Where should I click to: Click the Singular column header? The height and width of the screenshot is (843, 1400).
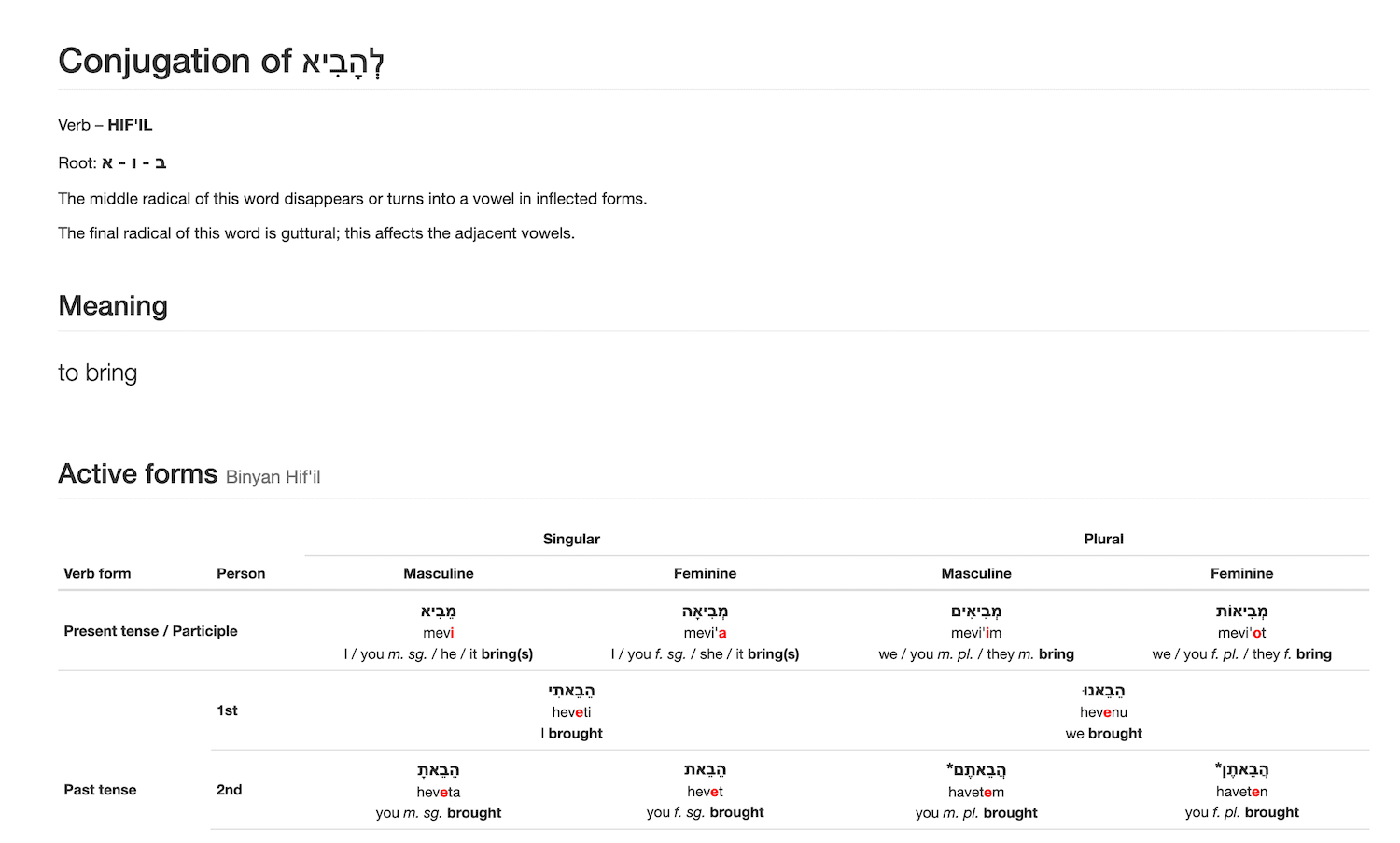click(571, 539)
